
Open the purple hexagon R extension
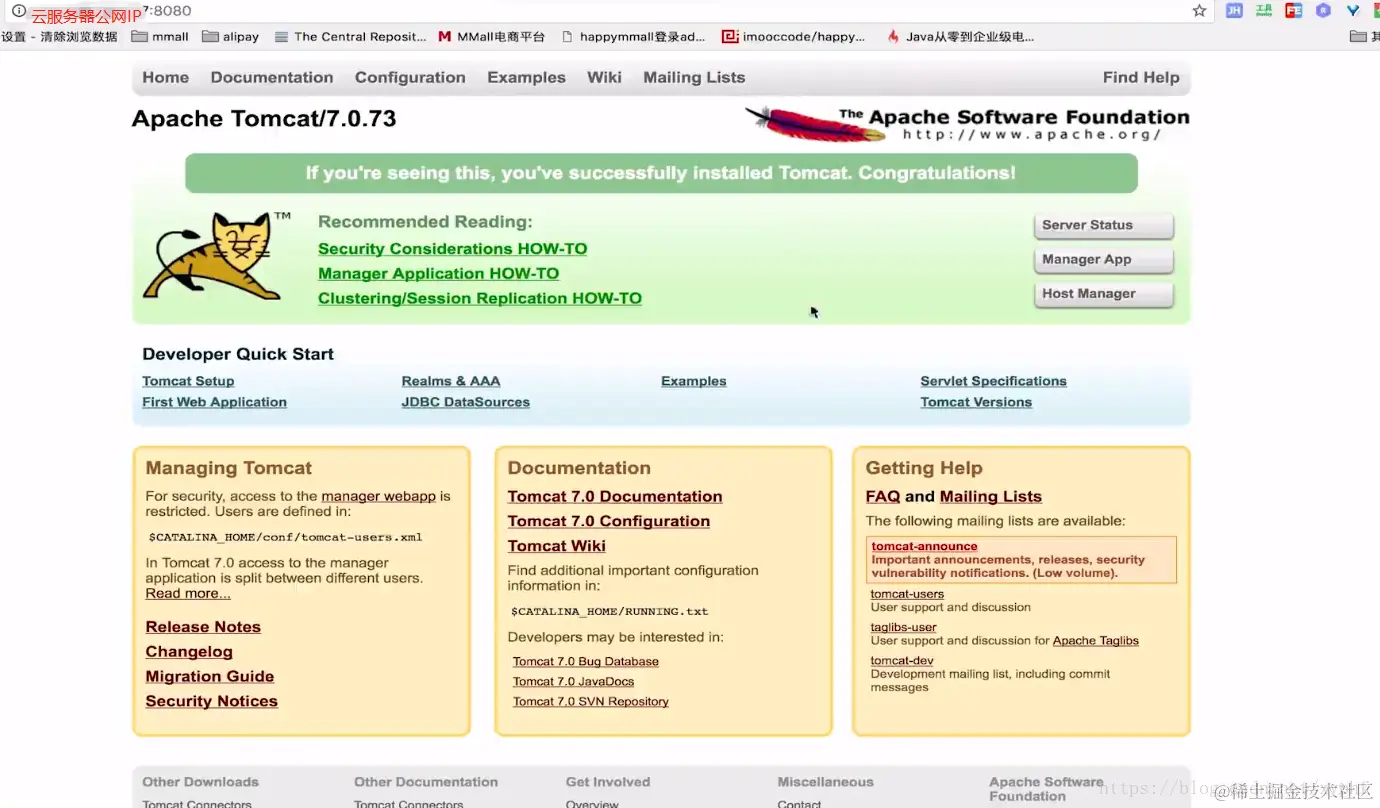click(x=1323, y=11)
